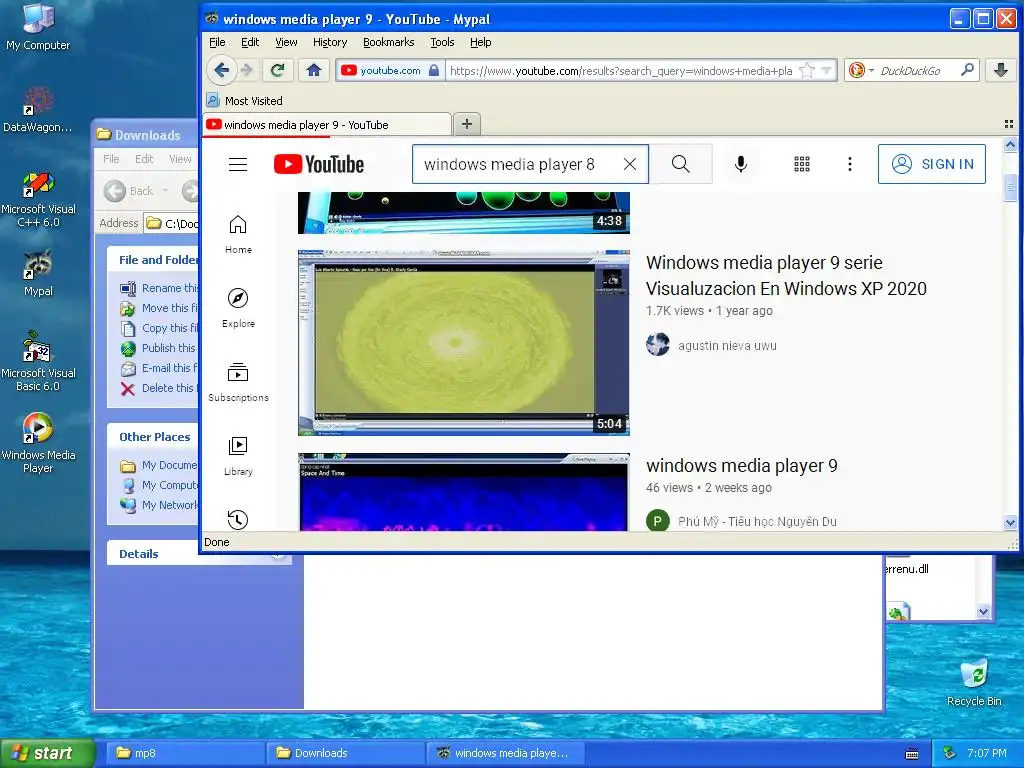Image resolution: width=1024 pixels, height=768 pixels.
Task: Open the Edit menu in Mypal
Action: coord(249,42)
